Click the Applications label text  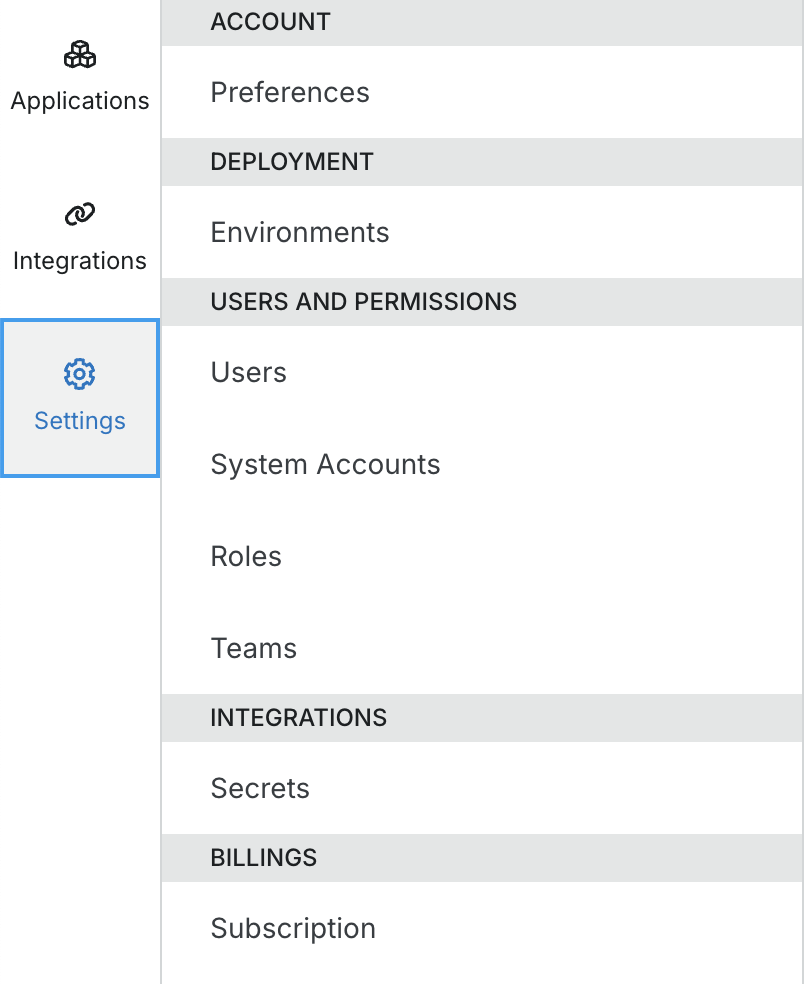(x=79, y=100)
